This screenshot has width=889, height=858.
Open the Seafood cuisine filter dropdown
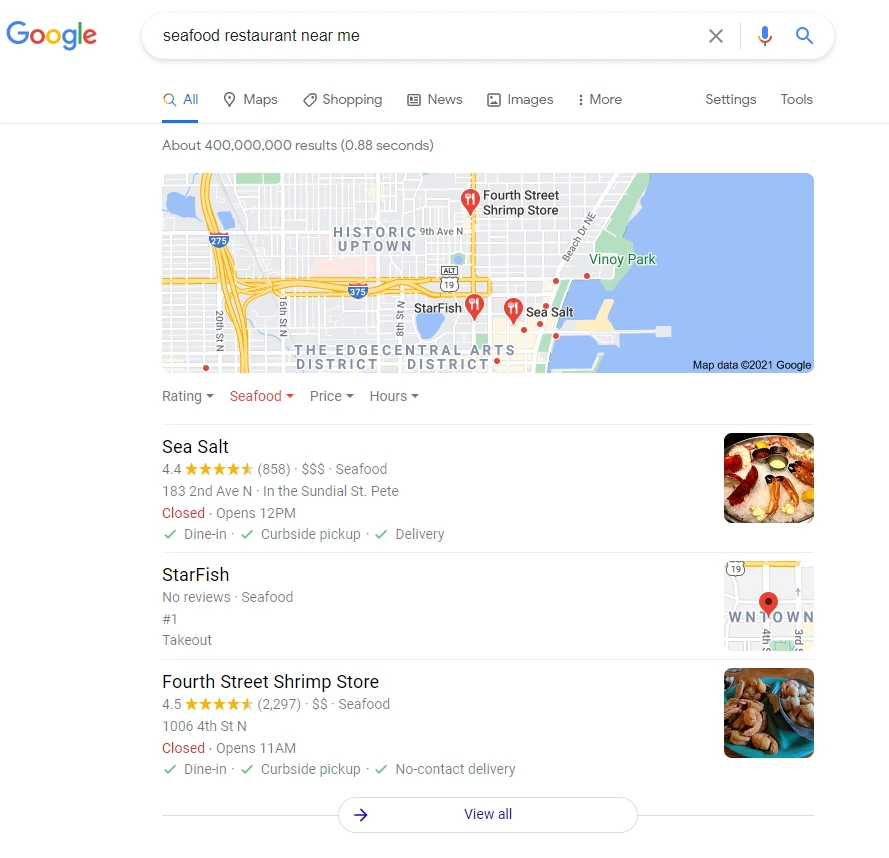tap(261, 396)
